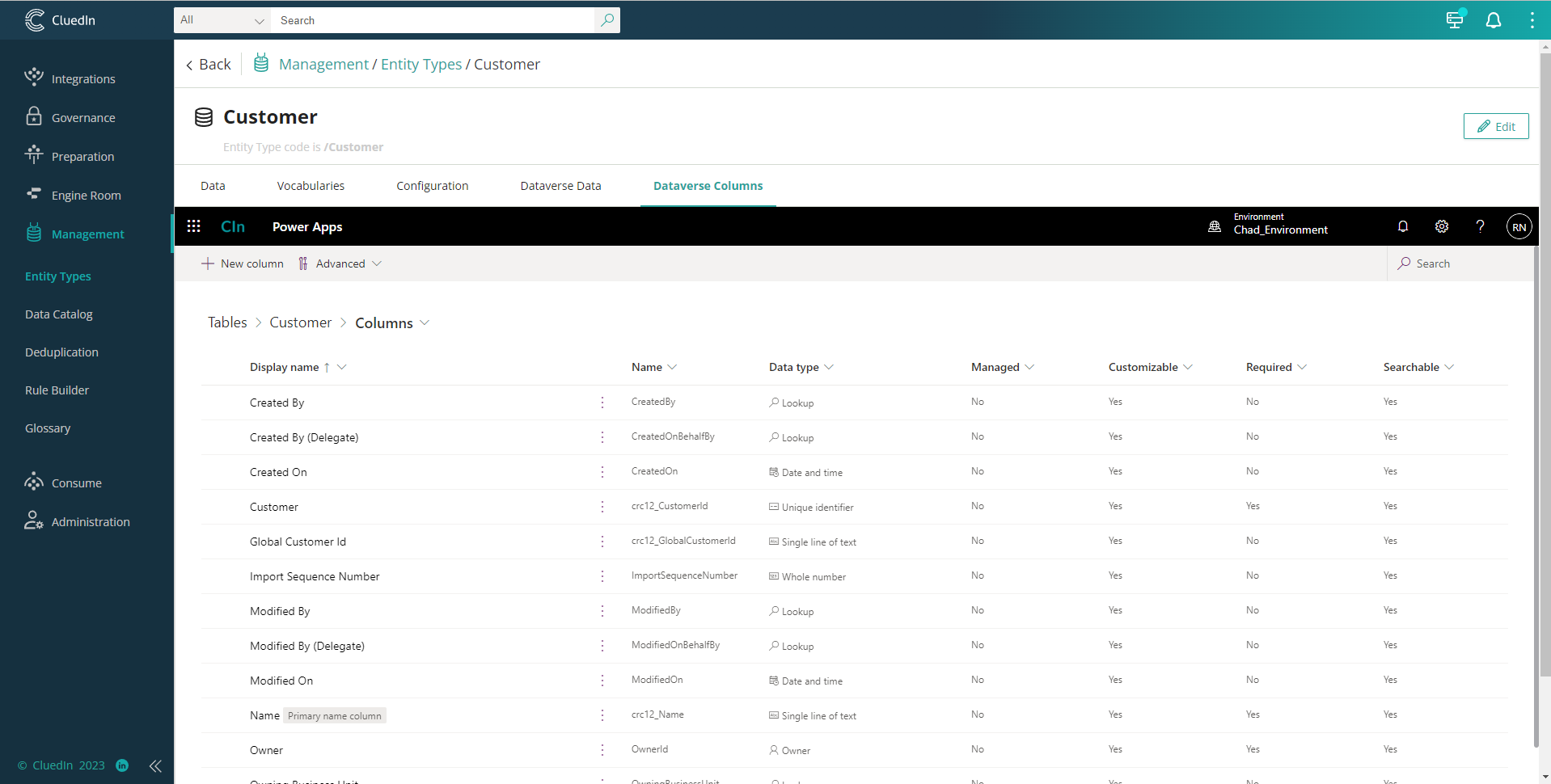Select the Engine Room icon in the sidebar
This screenshot has width=1551, height=784.
tap(34, 194)
